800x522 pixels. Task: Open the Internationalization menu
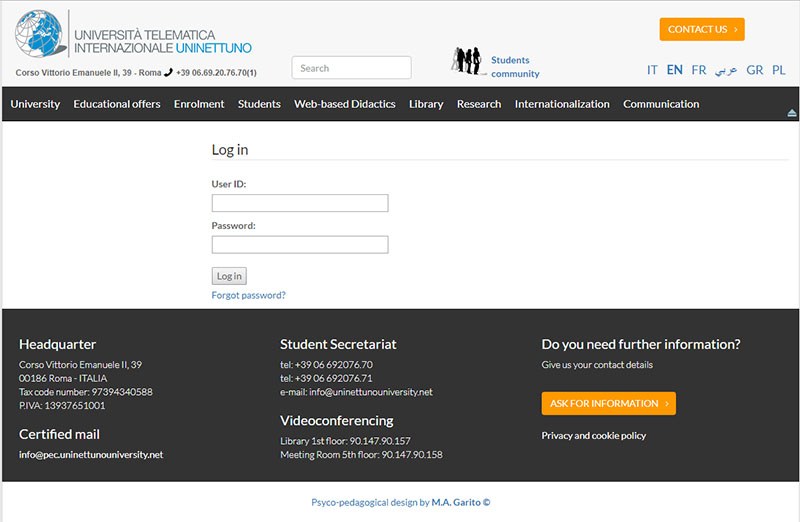(x=562, y=104)
